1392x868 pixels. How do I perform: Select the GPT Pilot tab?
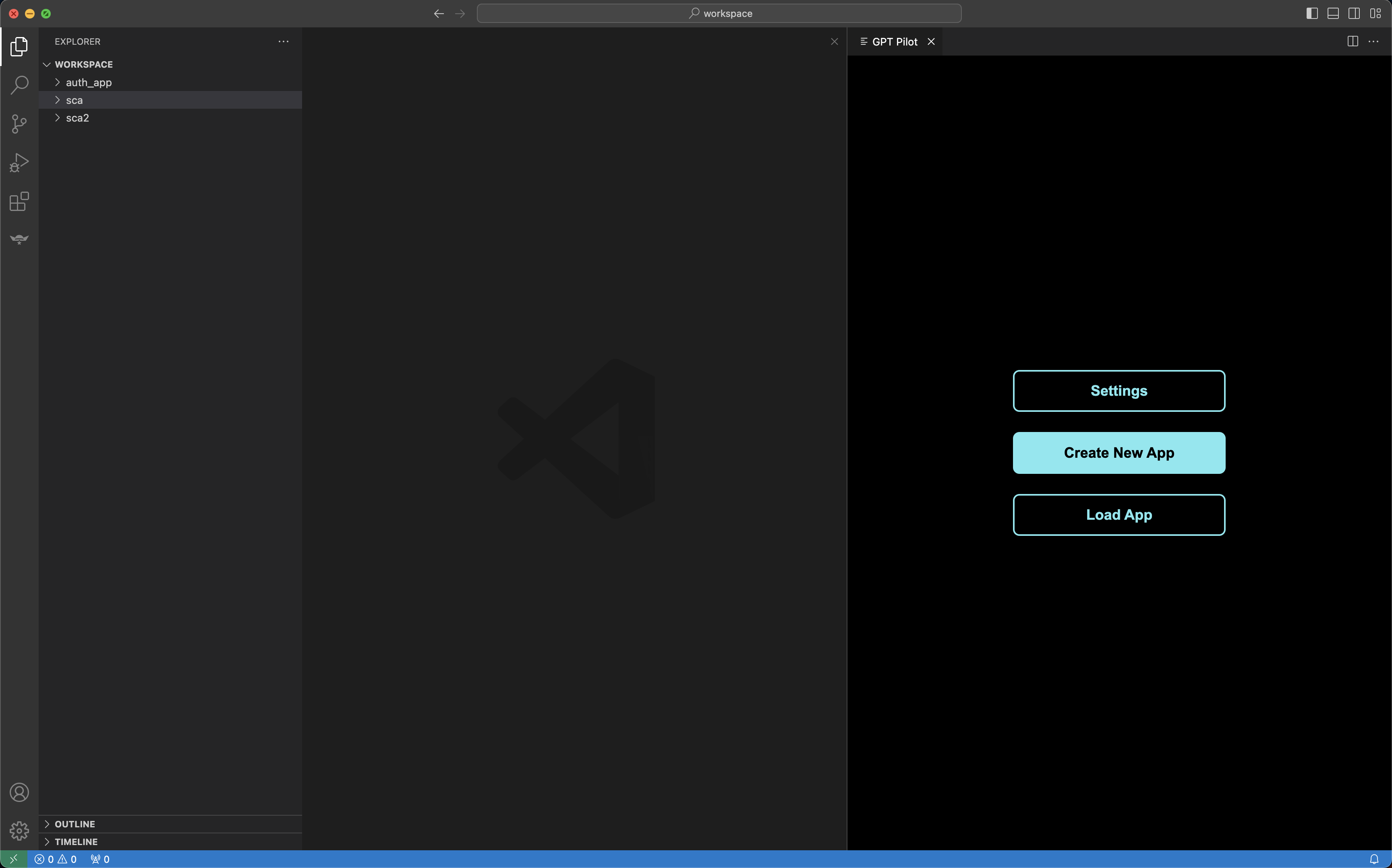[x=894, y=42]
